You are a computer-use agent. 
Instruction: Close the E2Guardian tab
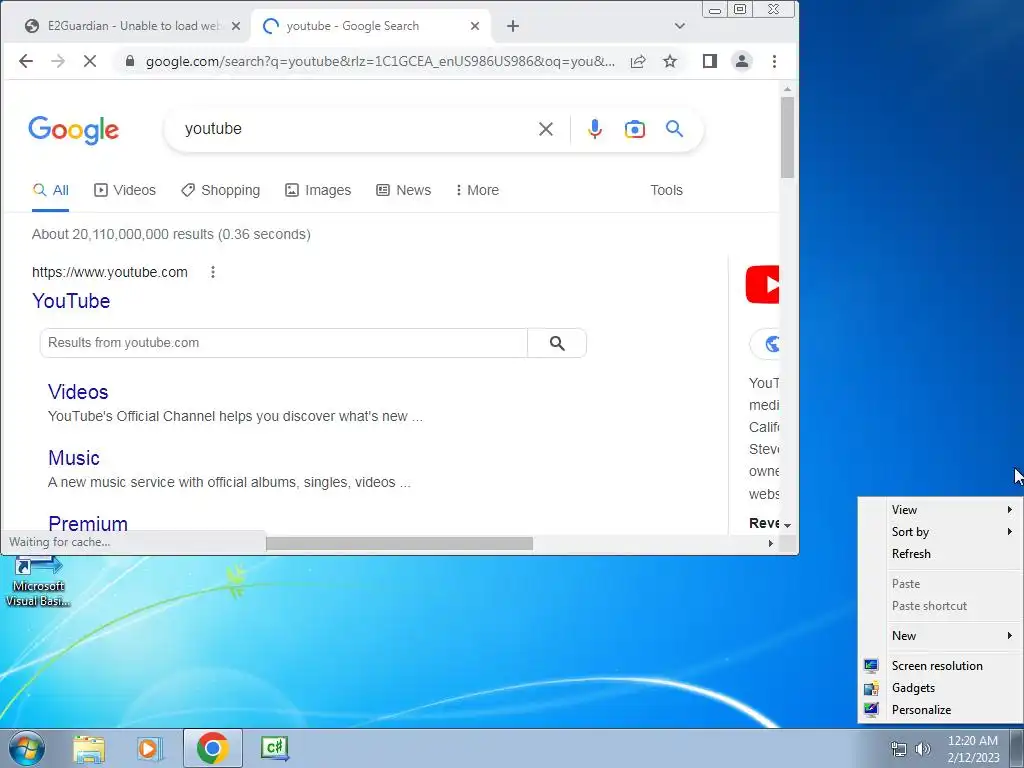[x=236, y=26]
